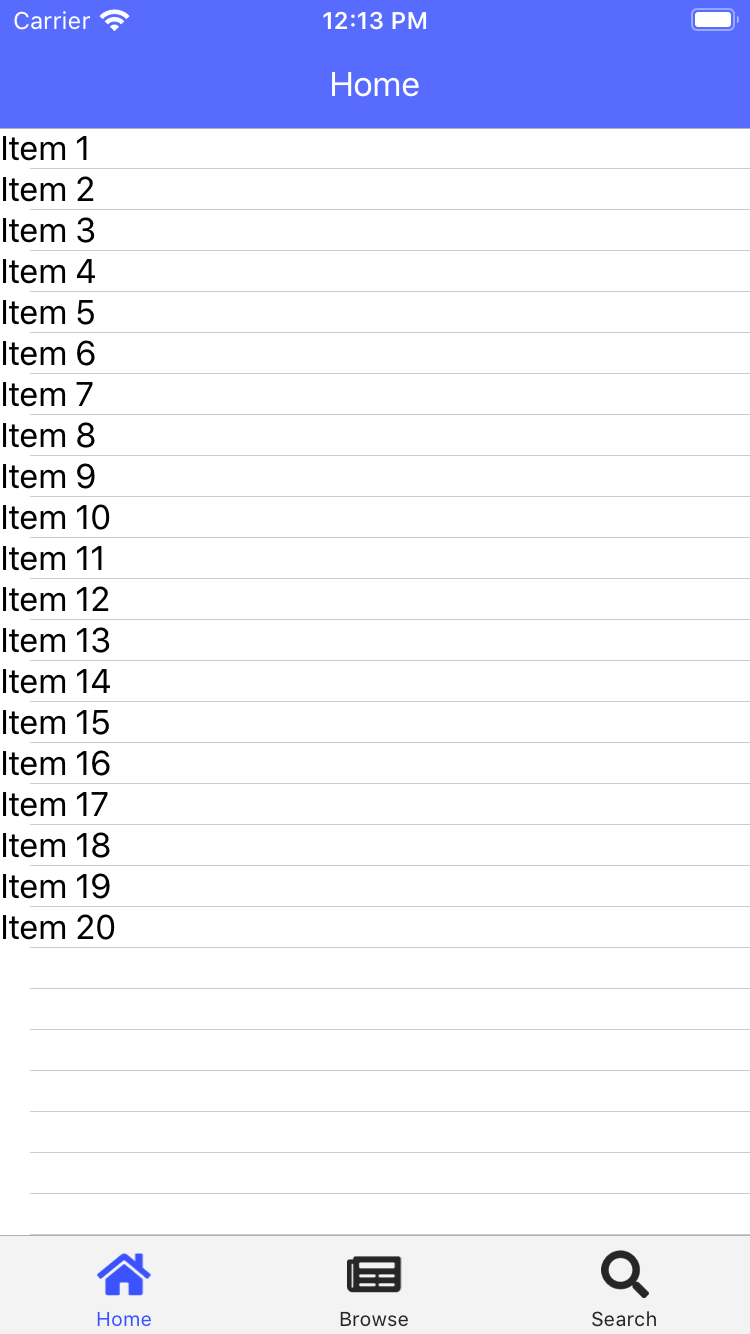Viewport: 750px width, 1334px height.
Task: Select Item 1 from the list
Action: click(375, 148)
